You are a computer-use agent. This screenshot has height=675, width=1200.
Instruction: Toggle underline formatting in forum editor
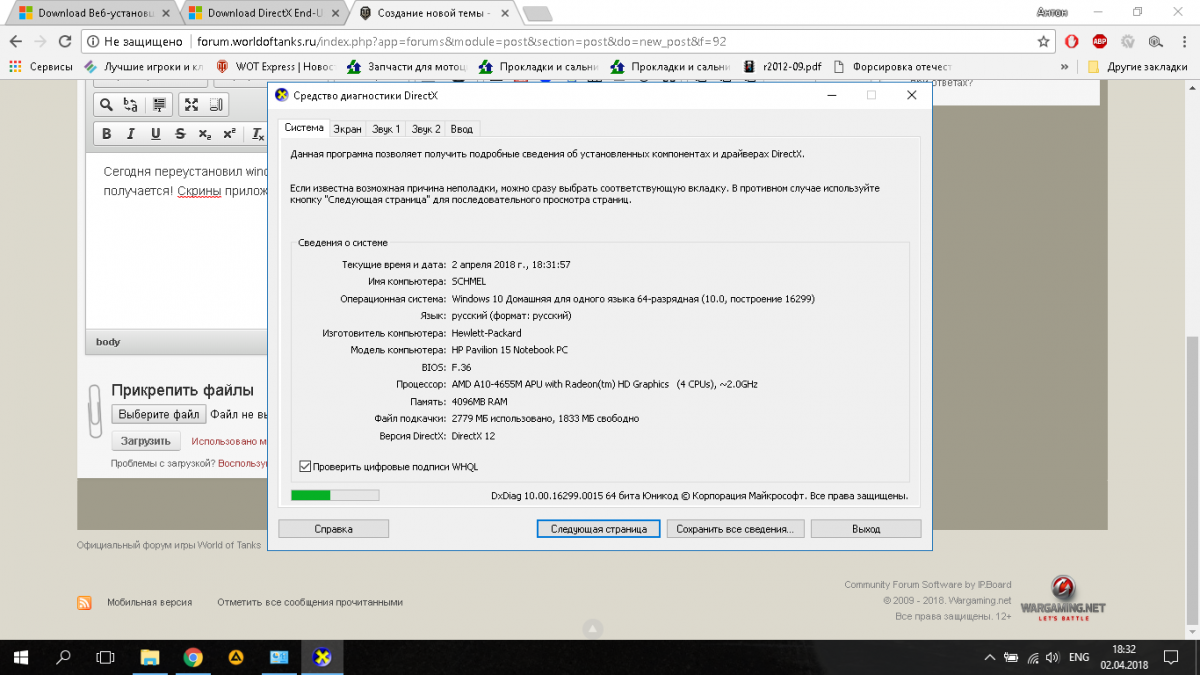pyautogui.click(x=156, y=134)
